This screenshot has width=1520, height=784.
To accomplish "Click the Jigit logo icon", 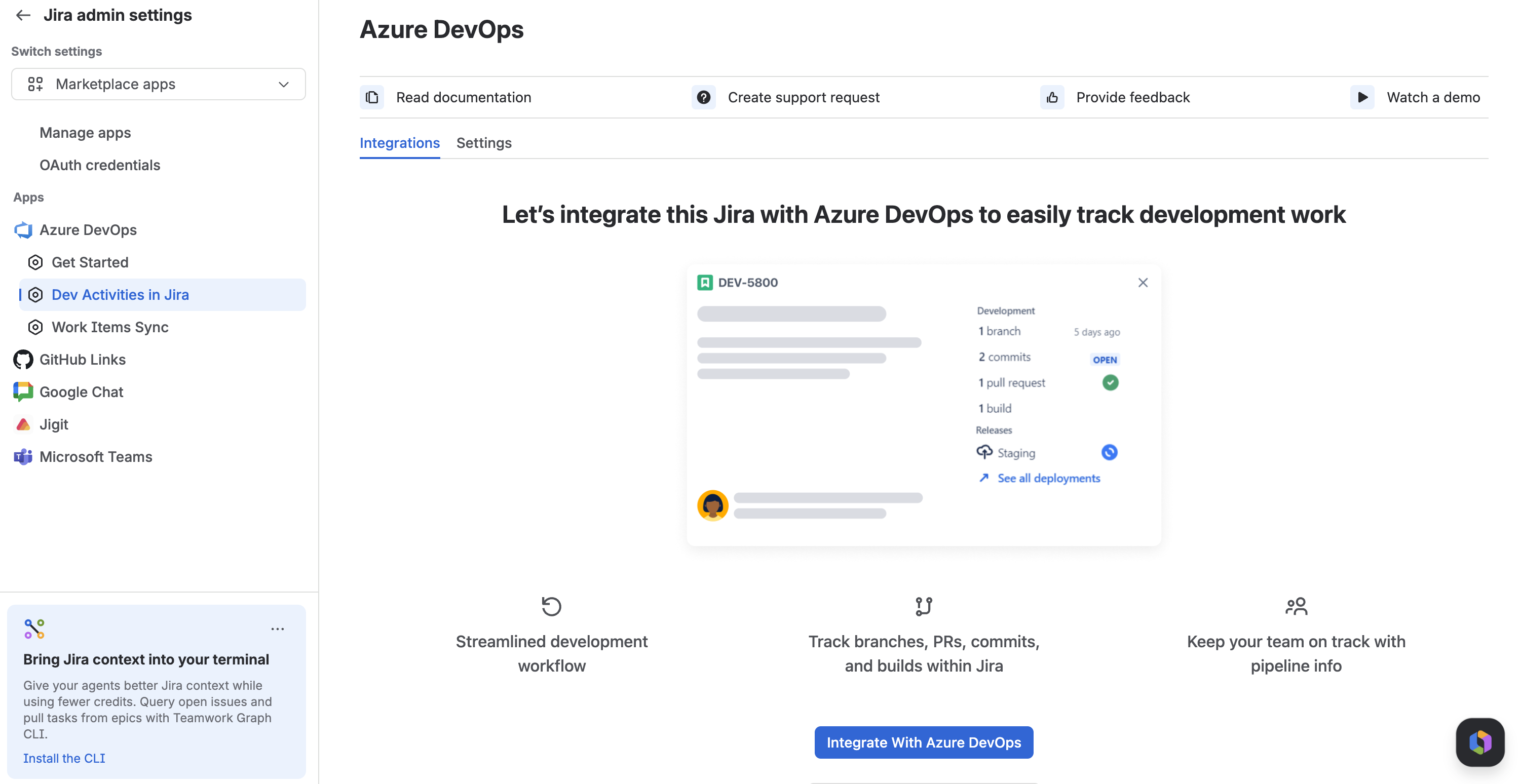I will pyautogui.click(x=23, y=425).
